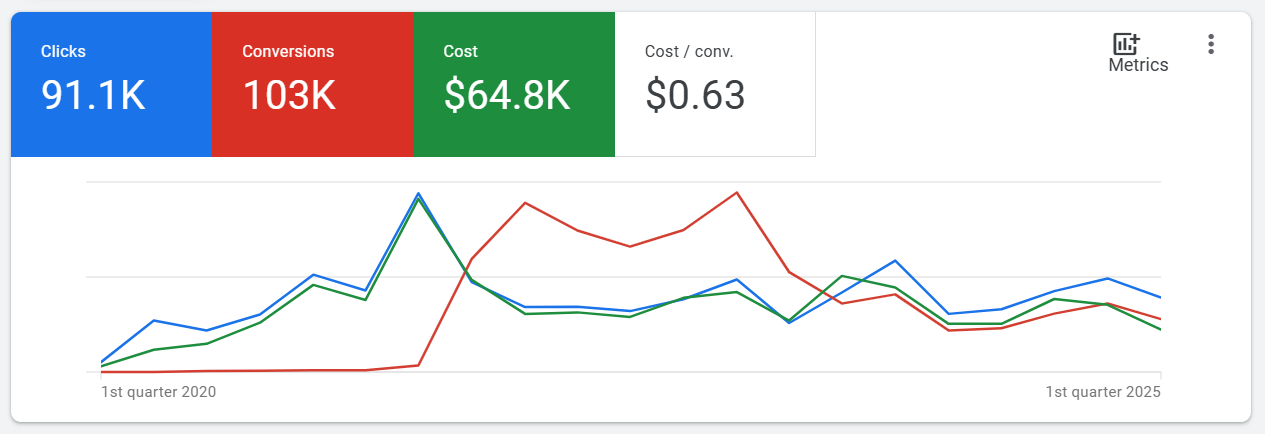Click the $64.8K cost value
The width and height of the screenshot is (1265, 434).
point(507,95)
